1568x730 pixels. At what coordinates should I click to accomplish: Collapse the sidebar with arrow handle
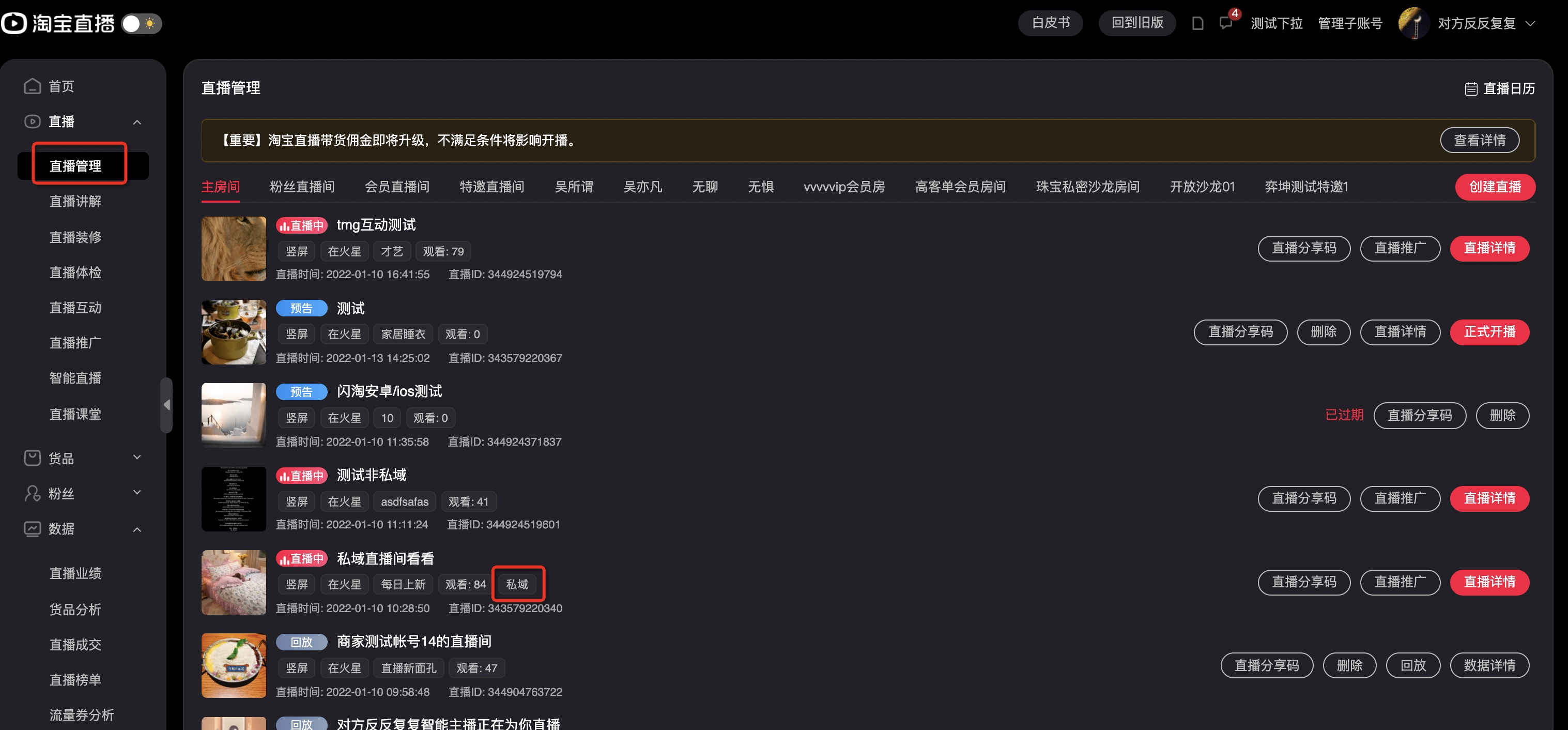click(166, 405)
